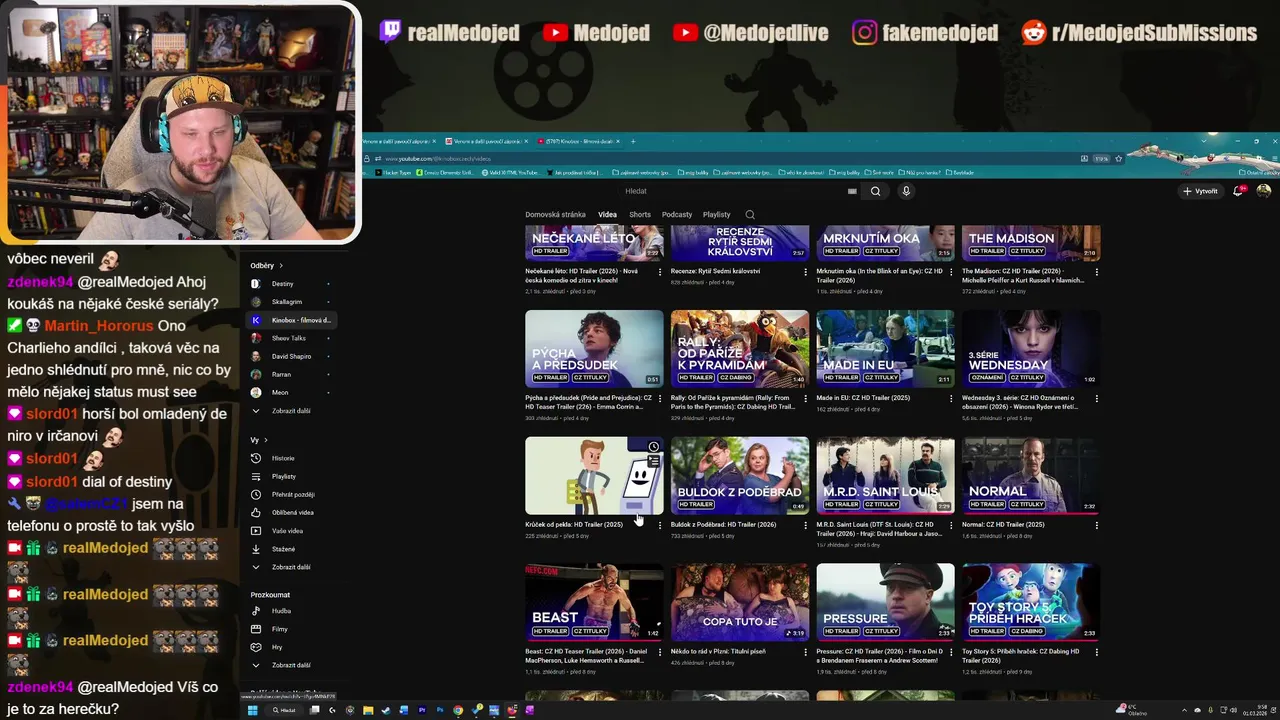This screenshot has width=1280, height=720.
Task: Expand Zobrazit další under Prozkoumat
Action: point(290,665)
